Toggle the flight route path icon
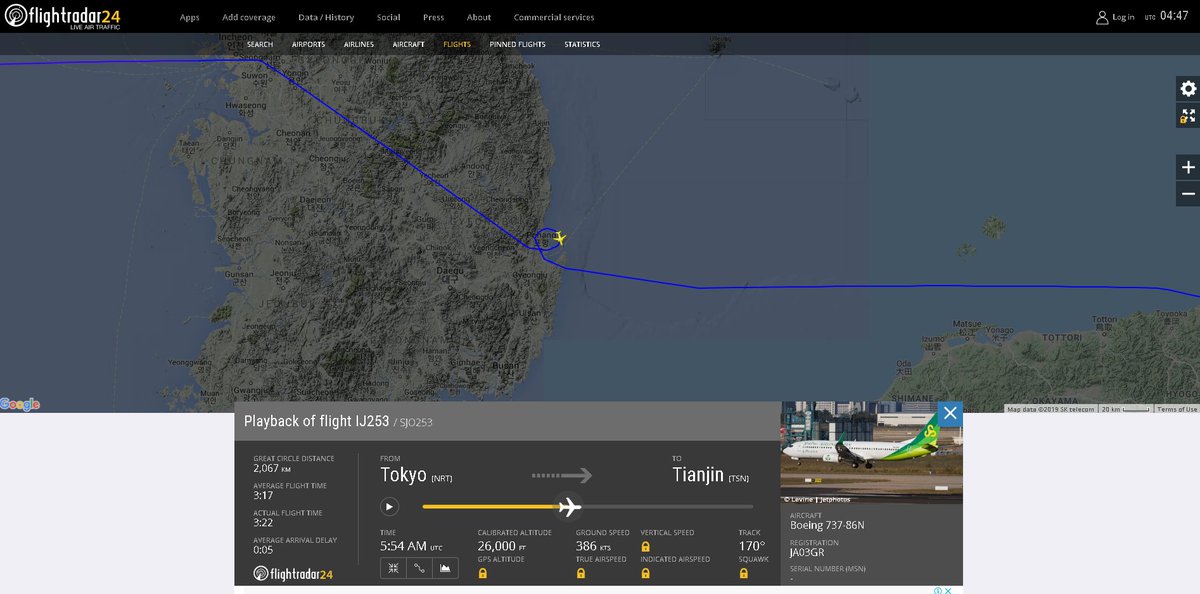Viewport: 1200px width, 594px height. pos(419,568)
